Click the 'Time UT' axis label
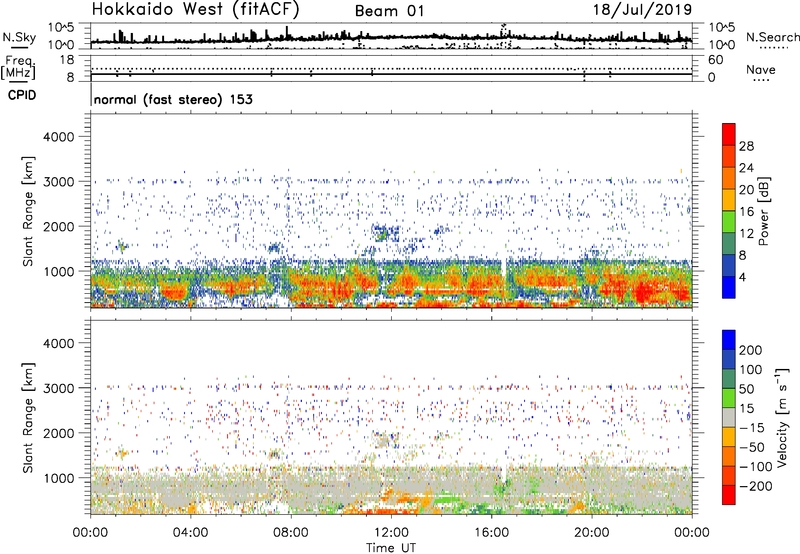Screen dimensions: 800x554 click(x=391, y=548)
